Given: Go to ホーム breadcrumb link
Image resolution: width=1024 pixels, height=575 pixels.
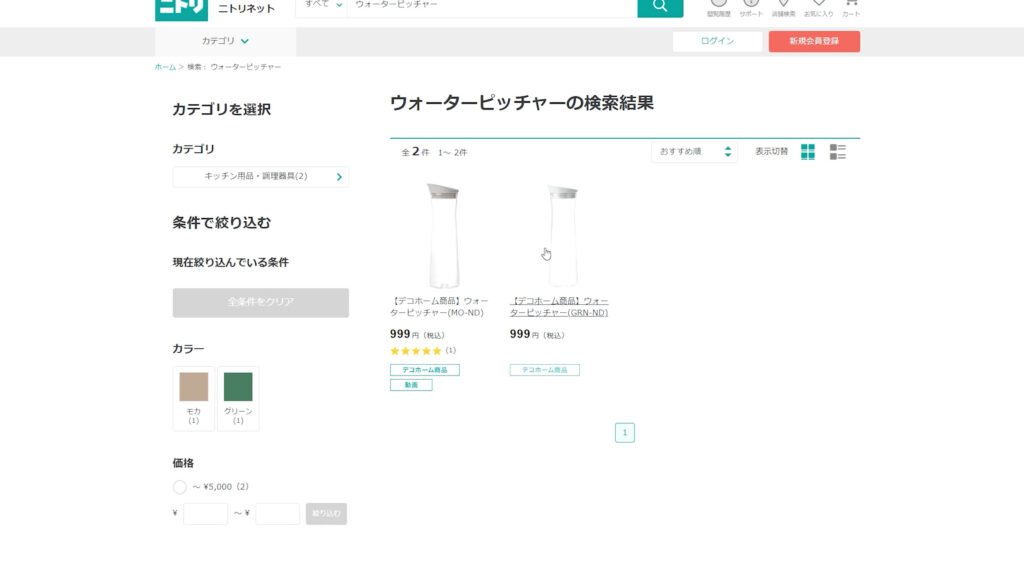Looking at the screenshot, I should 165,67.
